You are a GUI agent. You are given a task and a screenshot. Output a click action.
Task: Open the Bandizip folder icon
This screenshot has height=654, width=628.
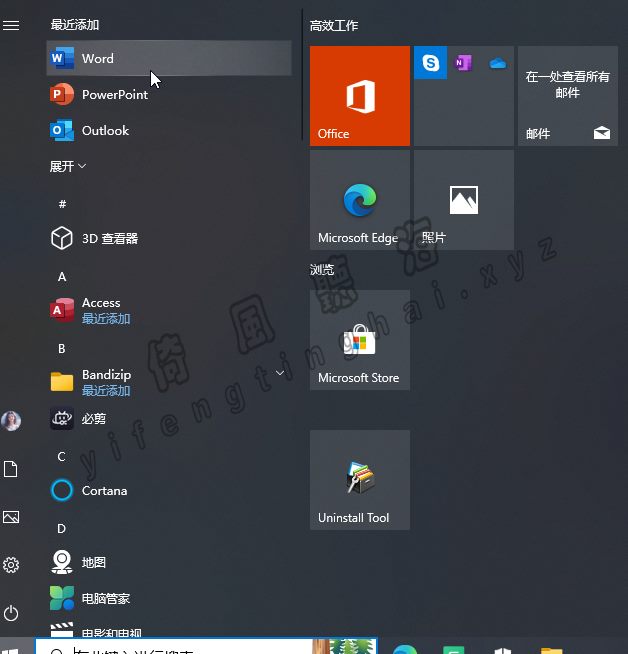pyautogui.click(x=62, y=381)
